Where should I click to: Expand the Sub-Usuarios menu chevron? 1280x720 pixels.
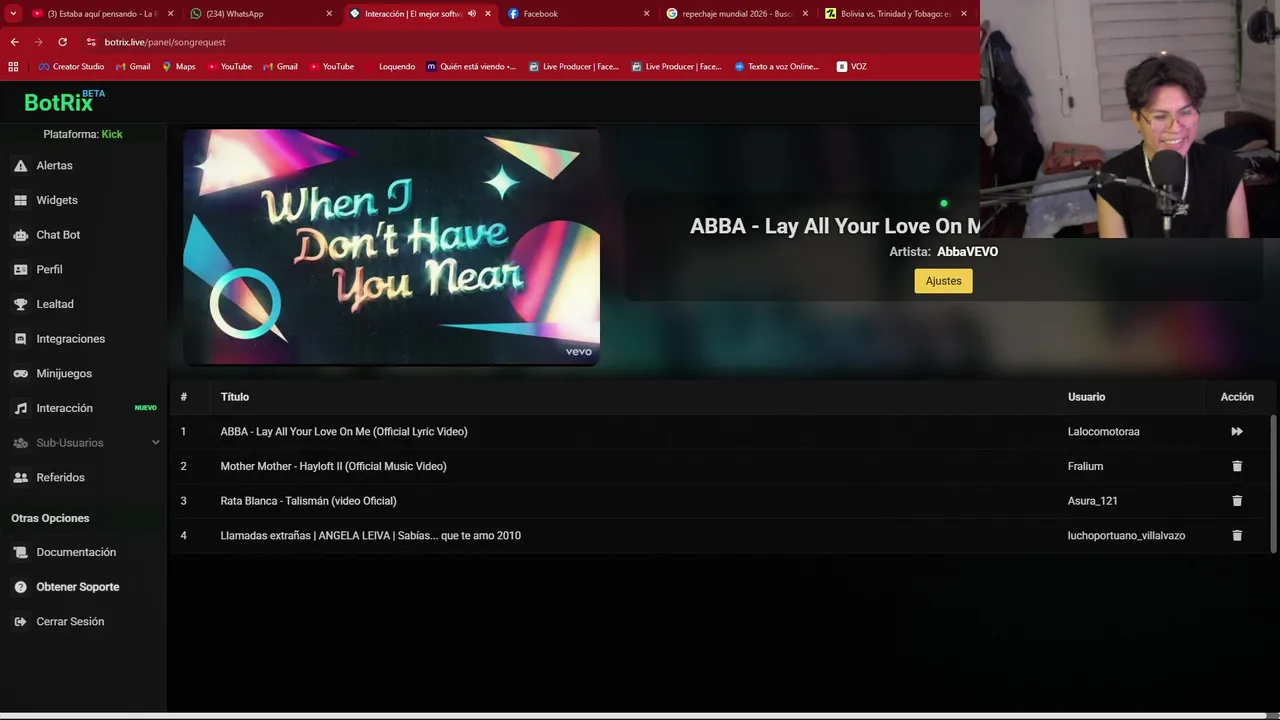click(x=155, y=443)
